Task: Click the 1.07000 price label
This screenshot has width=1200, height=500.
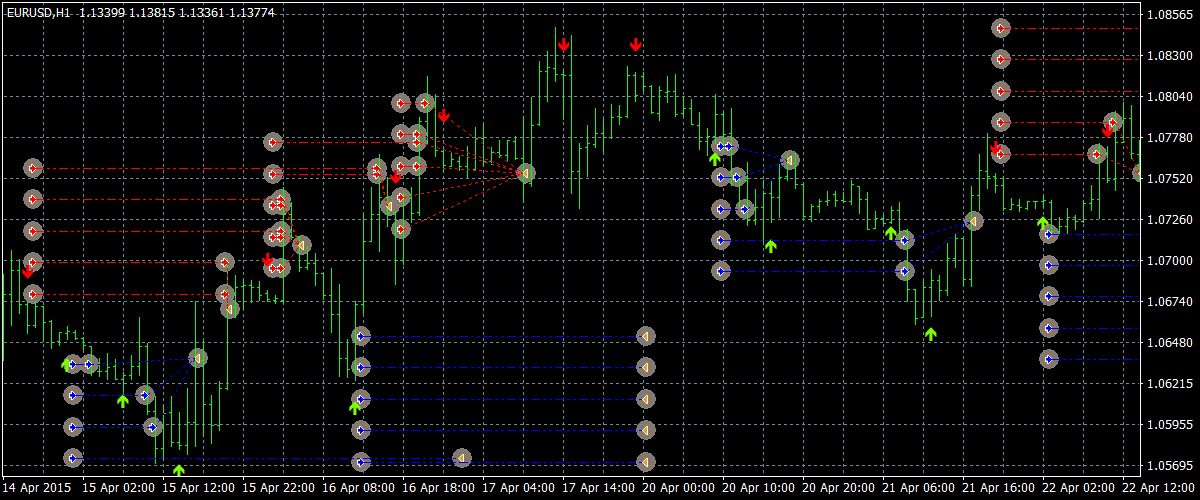Action: (1170, 261)
